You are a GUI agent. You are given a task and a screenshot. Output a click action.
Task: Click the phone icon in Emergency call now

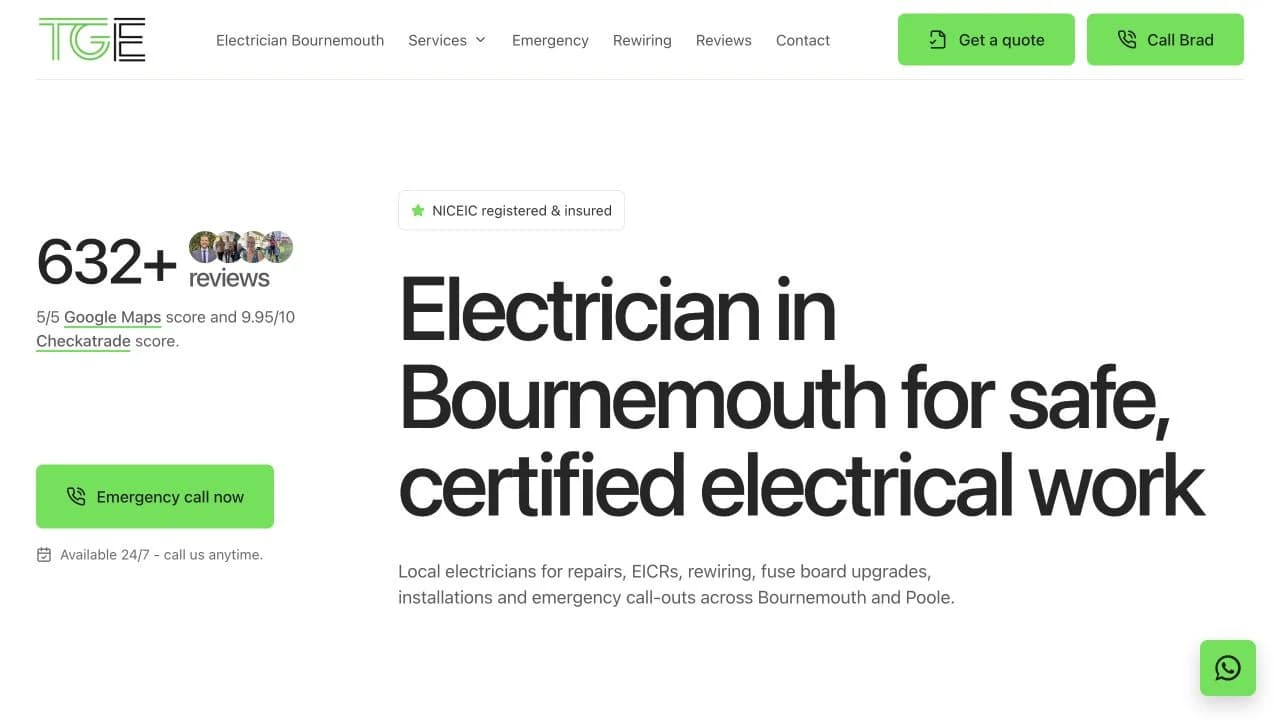76,496
